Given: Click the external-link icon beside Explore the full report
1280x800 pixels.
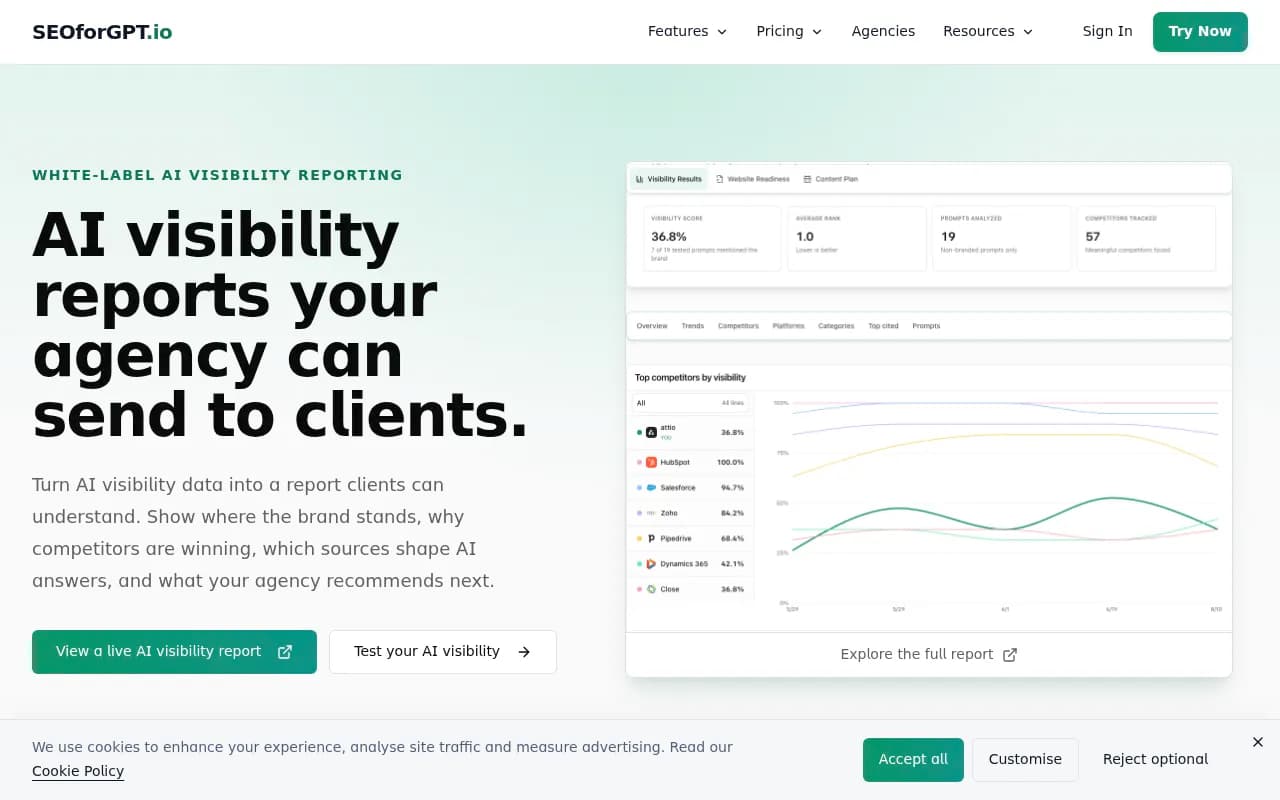Looking at the screenshot, I should tap(1010, 654).
